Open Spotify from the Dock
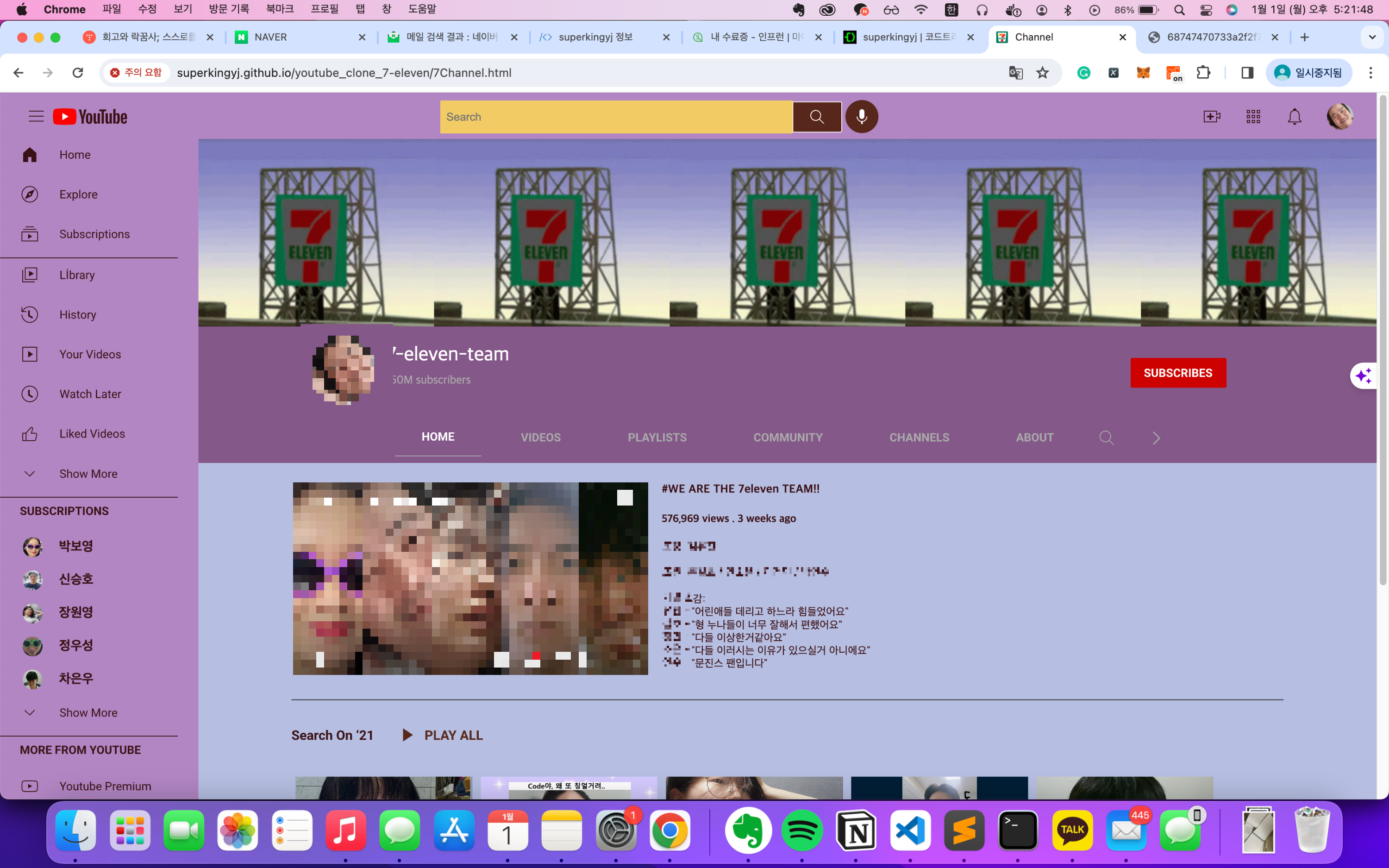This screenshot has height=868, width=1389. [802, 831]
